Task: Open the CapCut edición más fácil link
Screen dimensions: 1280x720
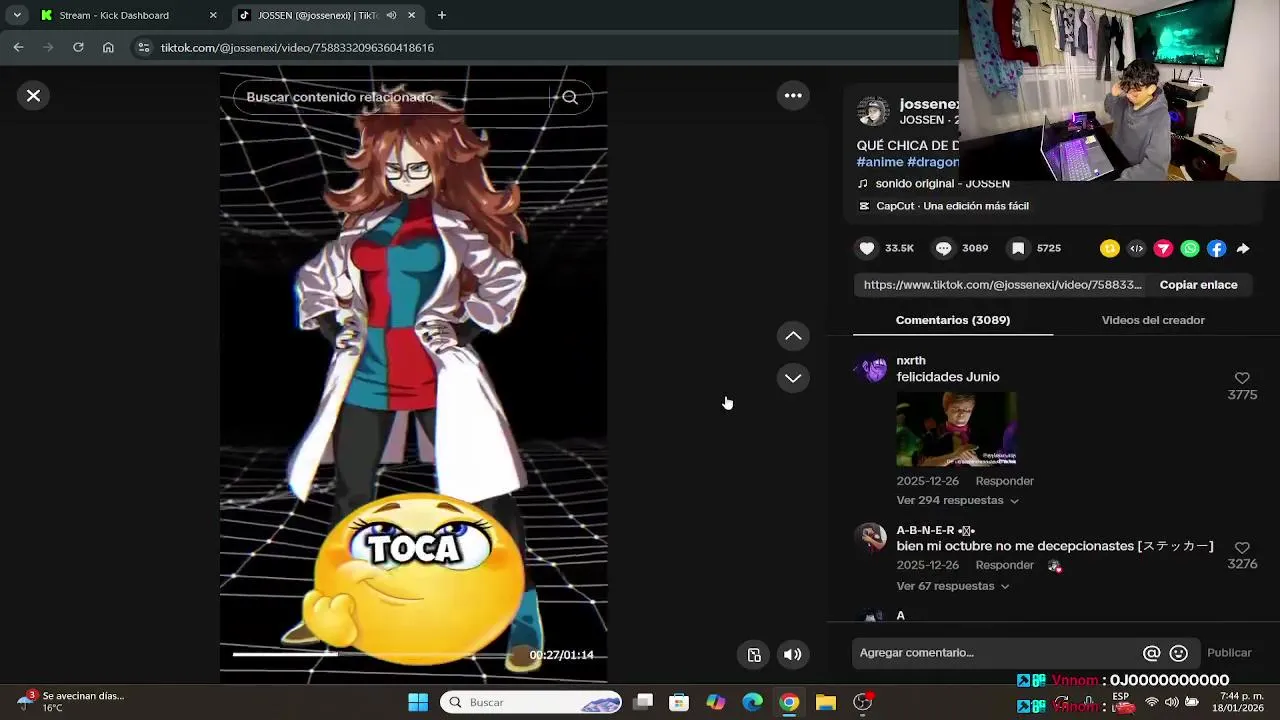Action: pos(952,206)
